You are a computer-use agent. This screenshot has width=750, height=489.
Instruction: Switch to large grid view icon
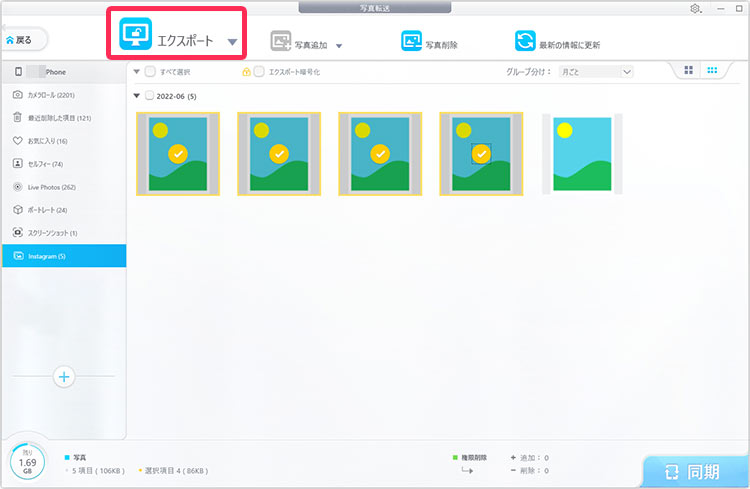point(688,71)
